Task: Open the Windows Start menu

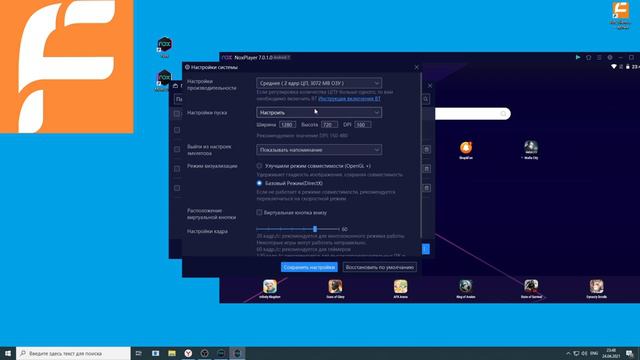Action: coord(8,353)
